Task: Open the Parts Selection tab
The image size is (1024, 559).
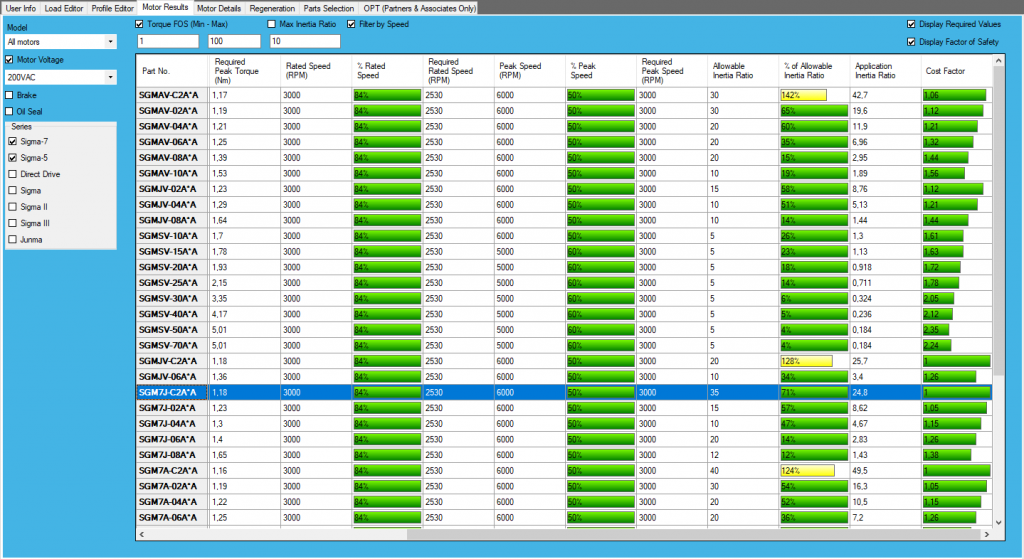Action: click(328, 8)
